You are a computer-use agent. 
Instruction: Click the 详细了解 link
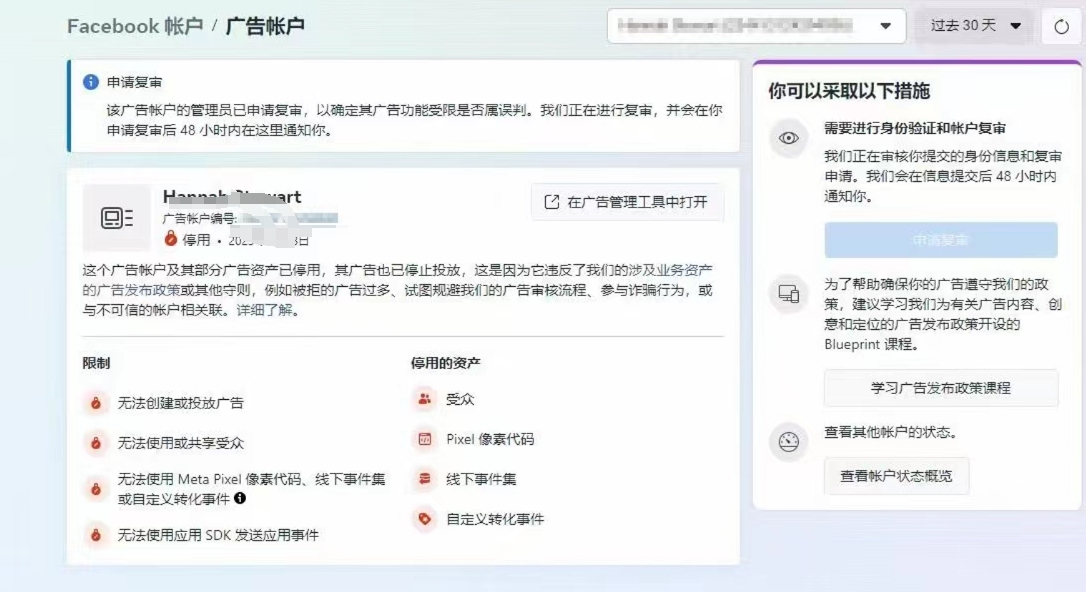point(265,310)
